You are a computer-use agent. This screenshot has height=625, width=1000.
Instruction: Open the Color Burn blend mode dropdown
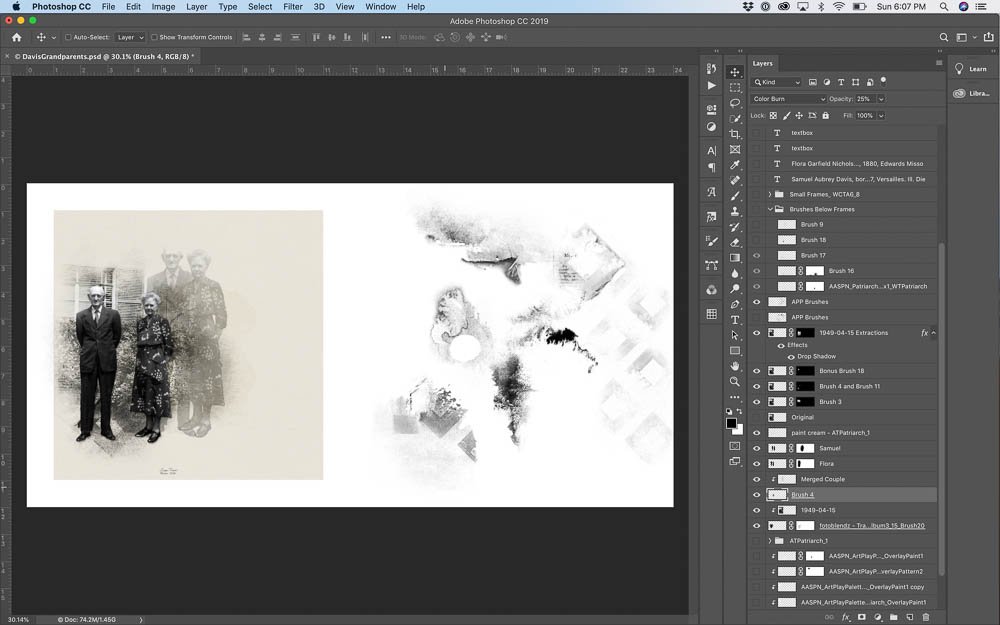point(788,99)
